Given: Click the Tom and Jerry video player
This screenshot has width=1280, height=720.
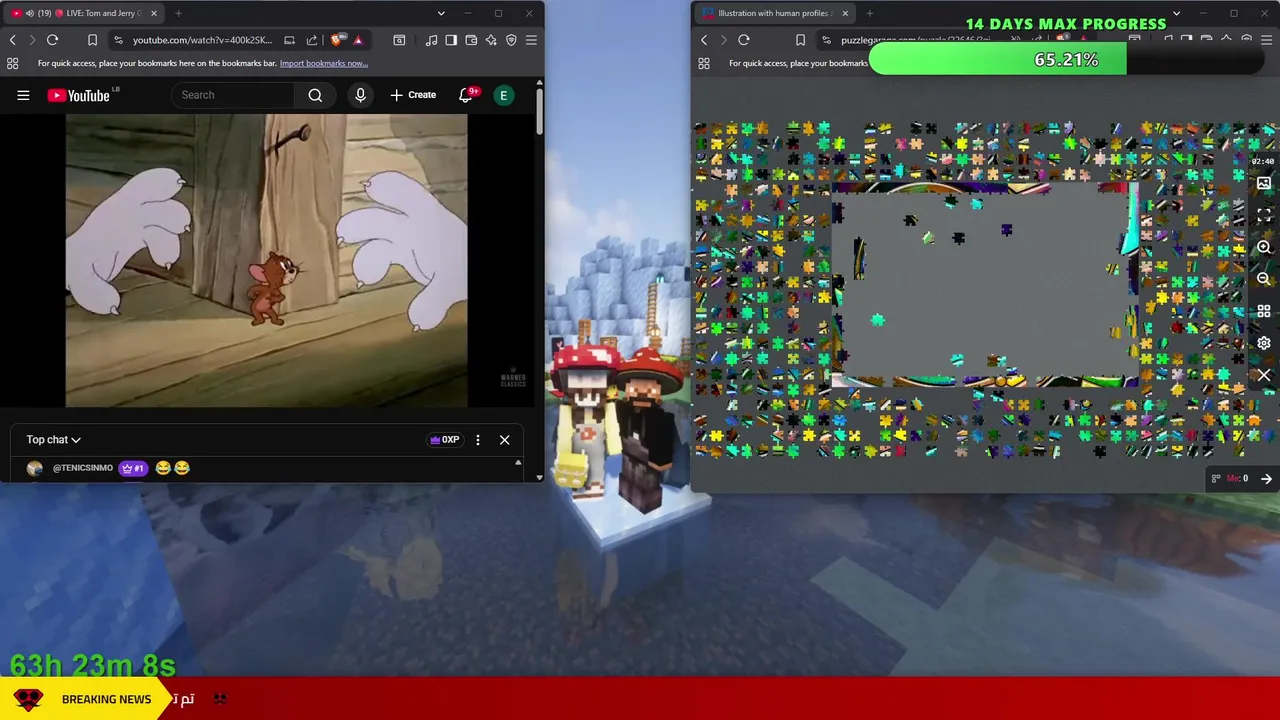Looking at the screenshot, I should click(266, 260).
